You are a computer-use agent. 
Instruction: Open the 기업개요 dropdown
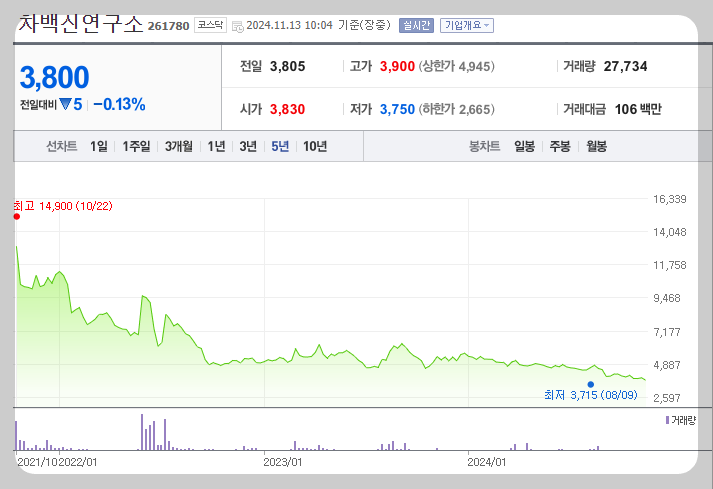[467, 25]
